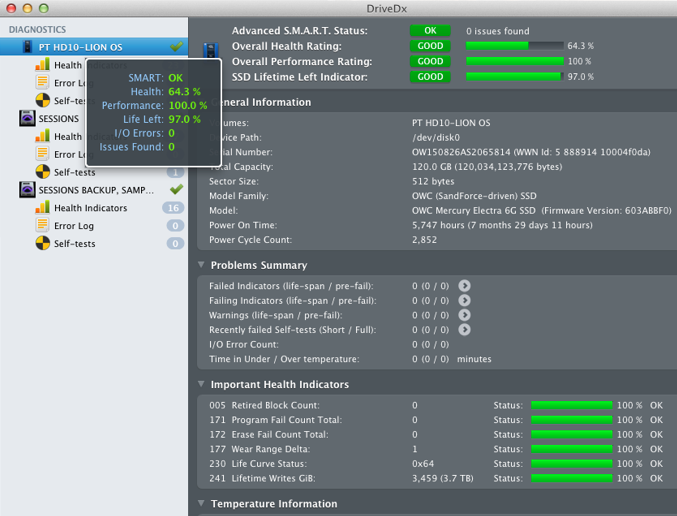Click green checkmark beside PT HD10-LION OS
The image size is (677, 516).
(176, 46)
